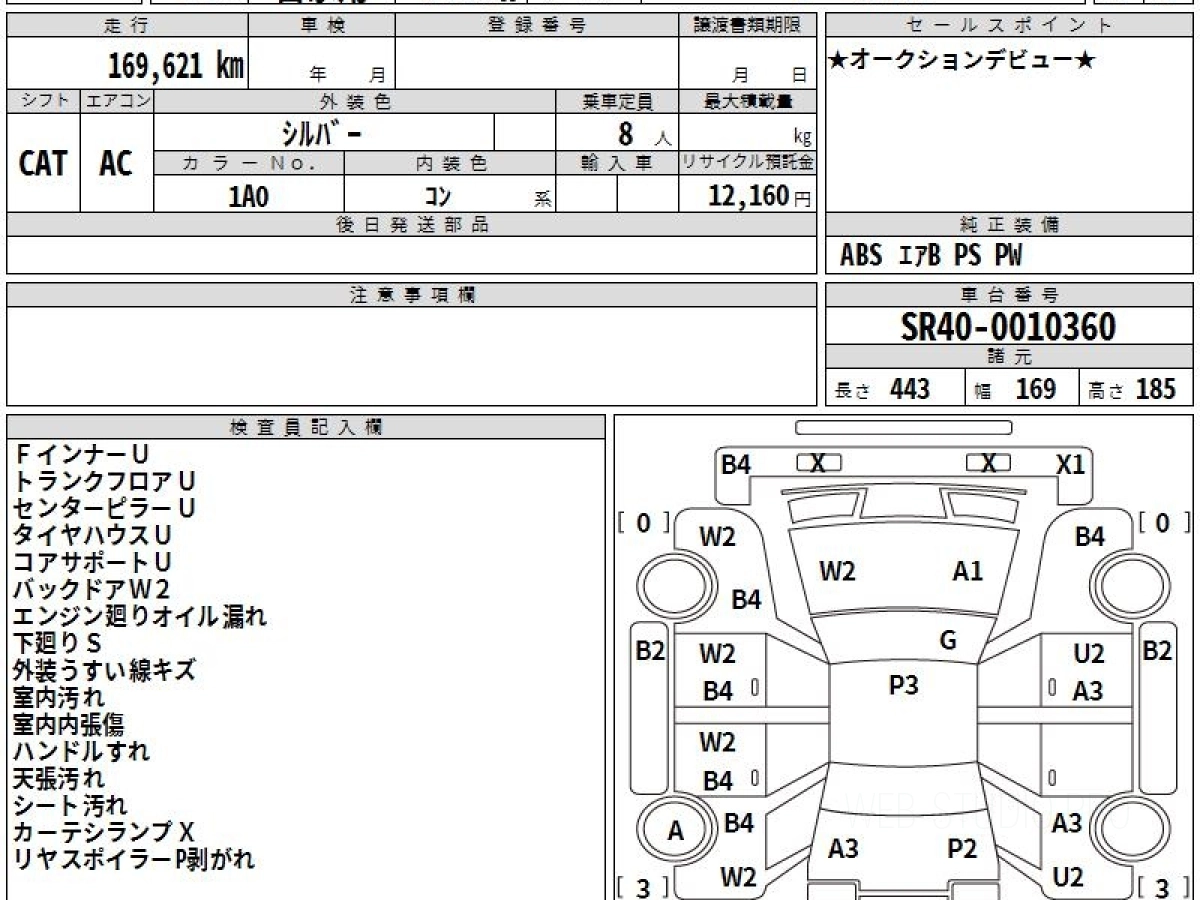Click the 外装色 header

pyautogui.click(x=355, y=101)
